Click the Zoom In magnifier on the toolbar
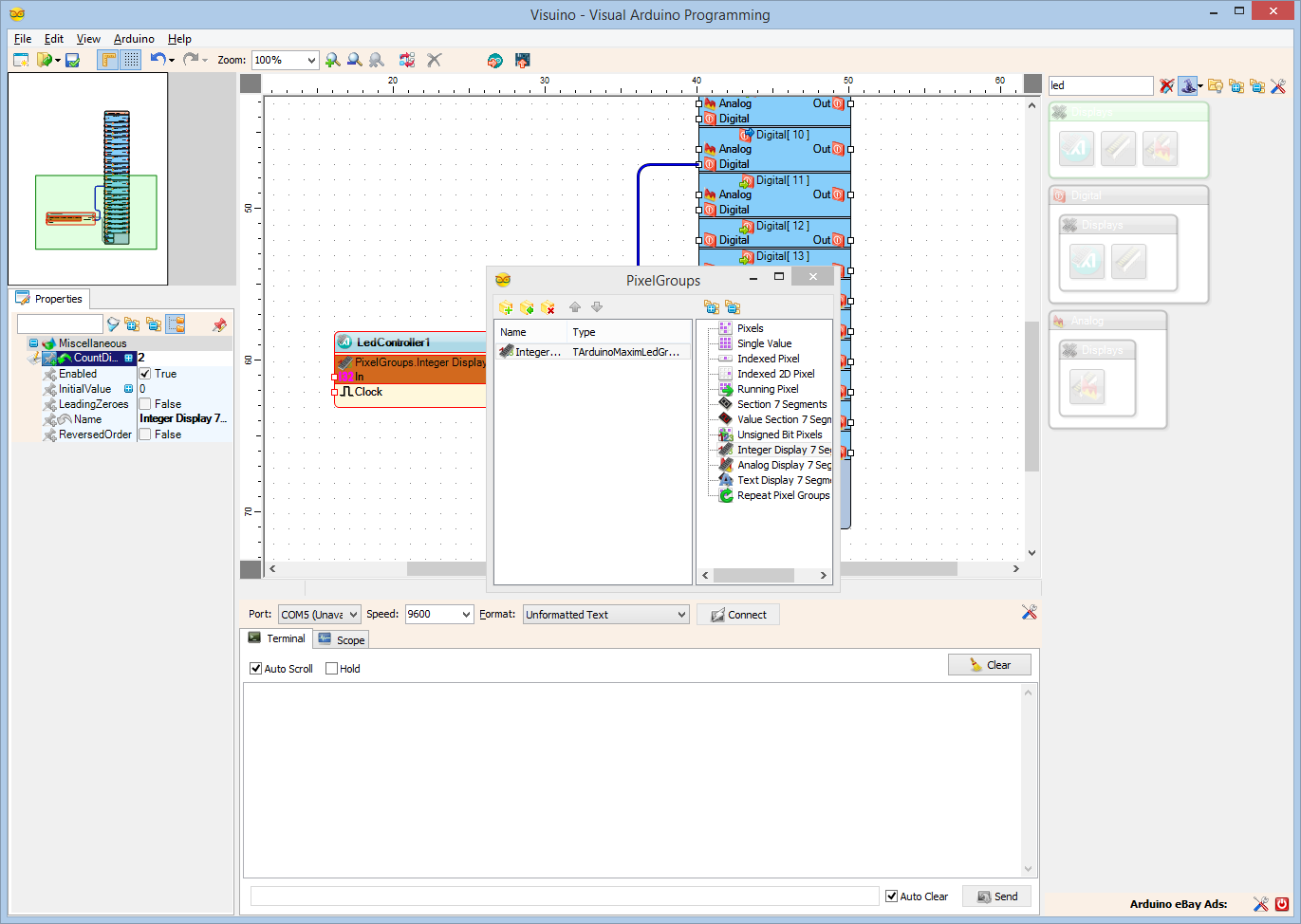Viewport: 1301px width, 924px height. pyautogui.click(x=332, y=59)
